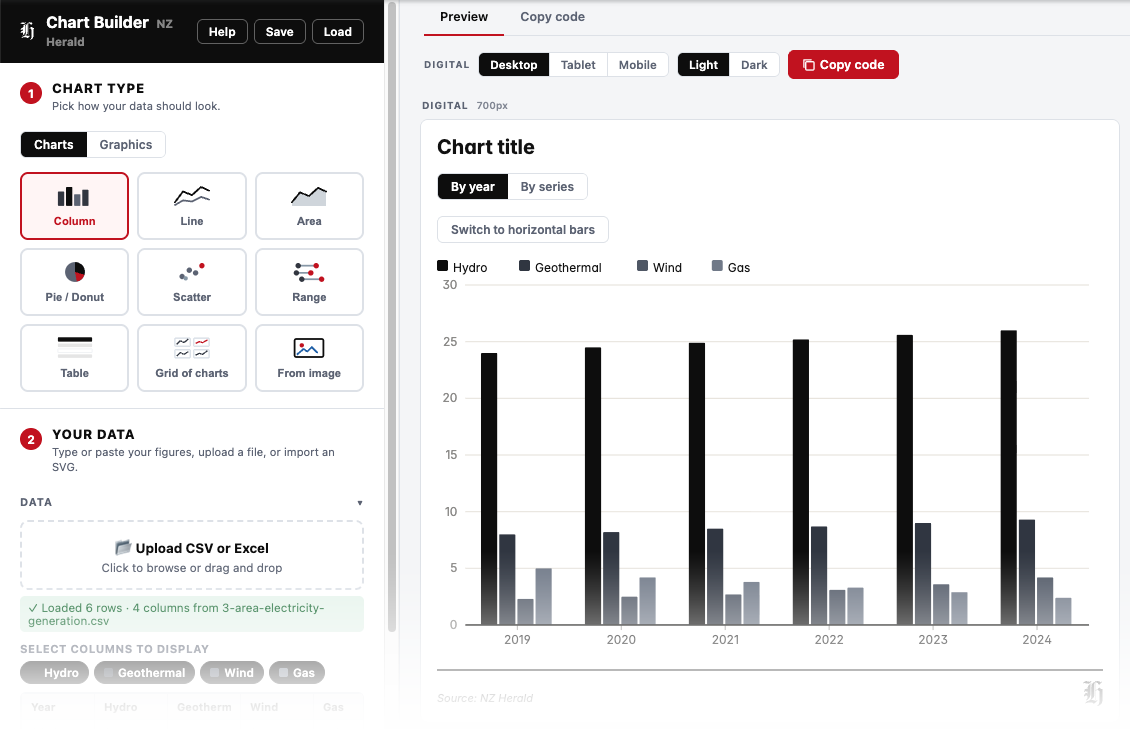Group chart By year
The height and width of the screenshot is (729, 1130).
(473, 187)
